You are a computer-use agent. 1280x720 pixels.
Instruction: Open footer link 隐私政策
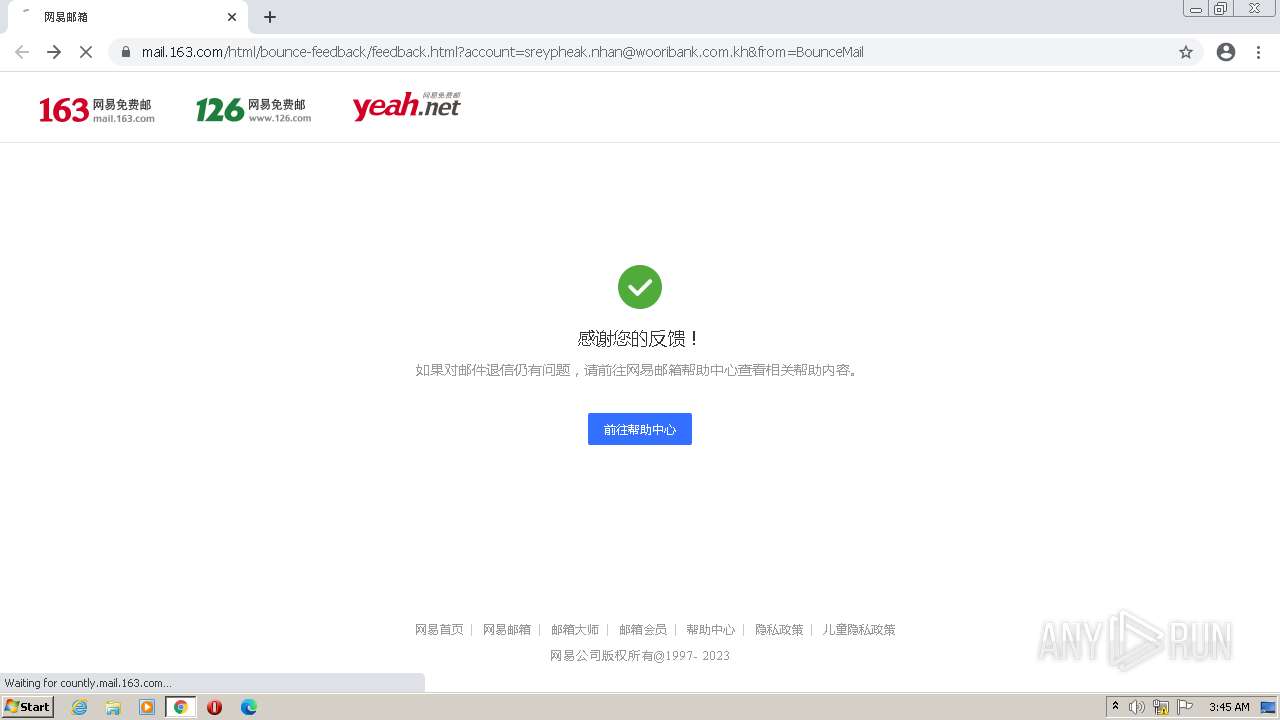[x=779, y=630]
